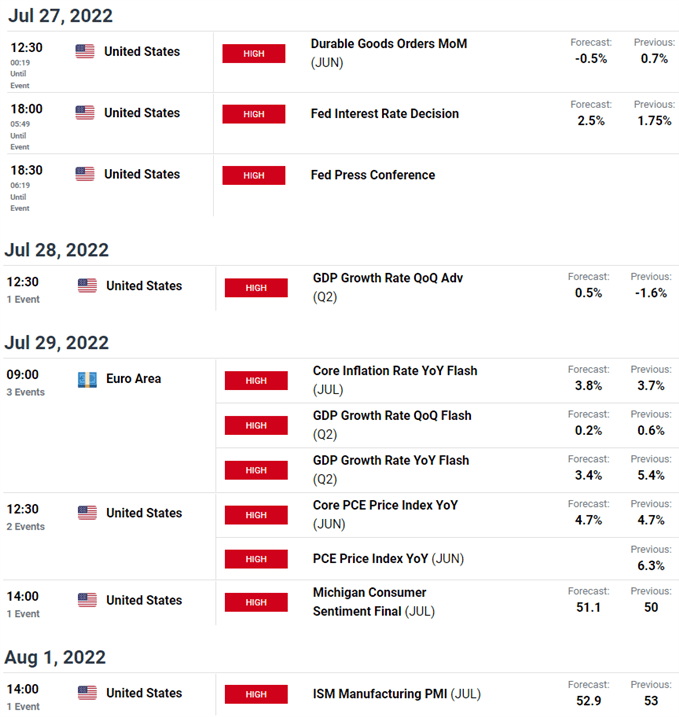Click HIGH badge for GDP Growth Rate YoY Flash

(x=256, y=470)
